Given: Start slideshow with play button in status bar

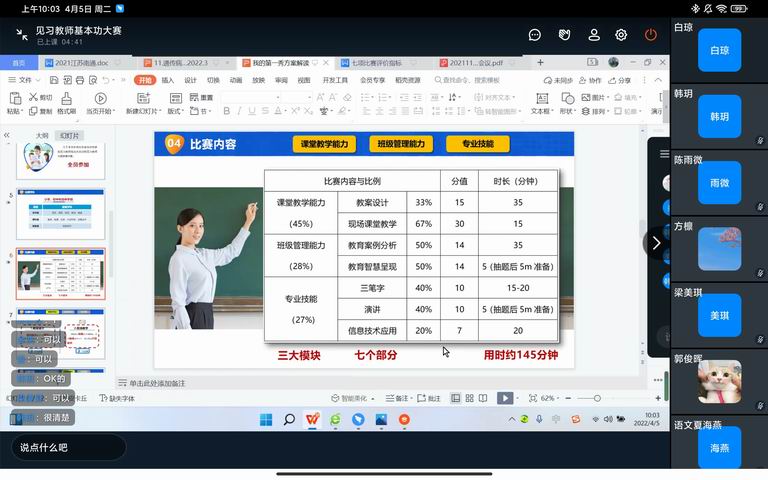Looking at the screenshot, I should (x=505, y=398).
